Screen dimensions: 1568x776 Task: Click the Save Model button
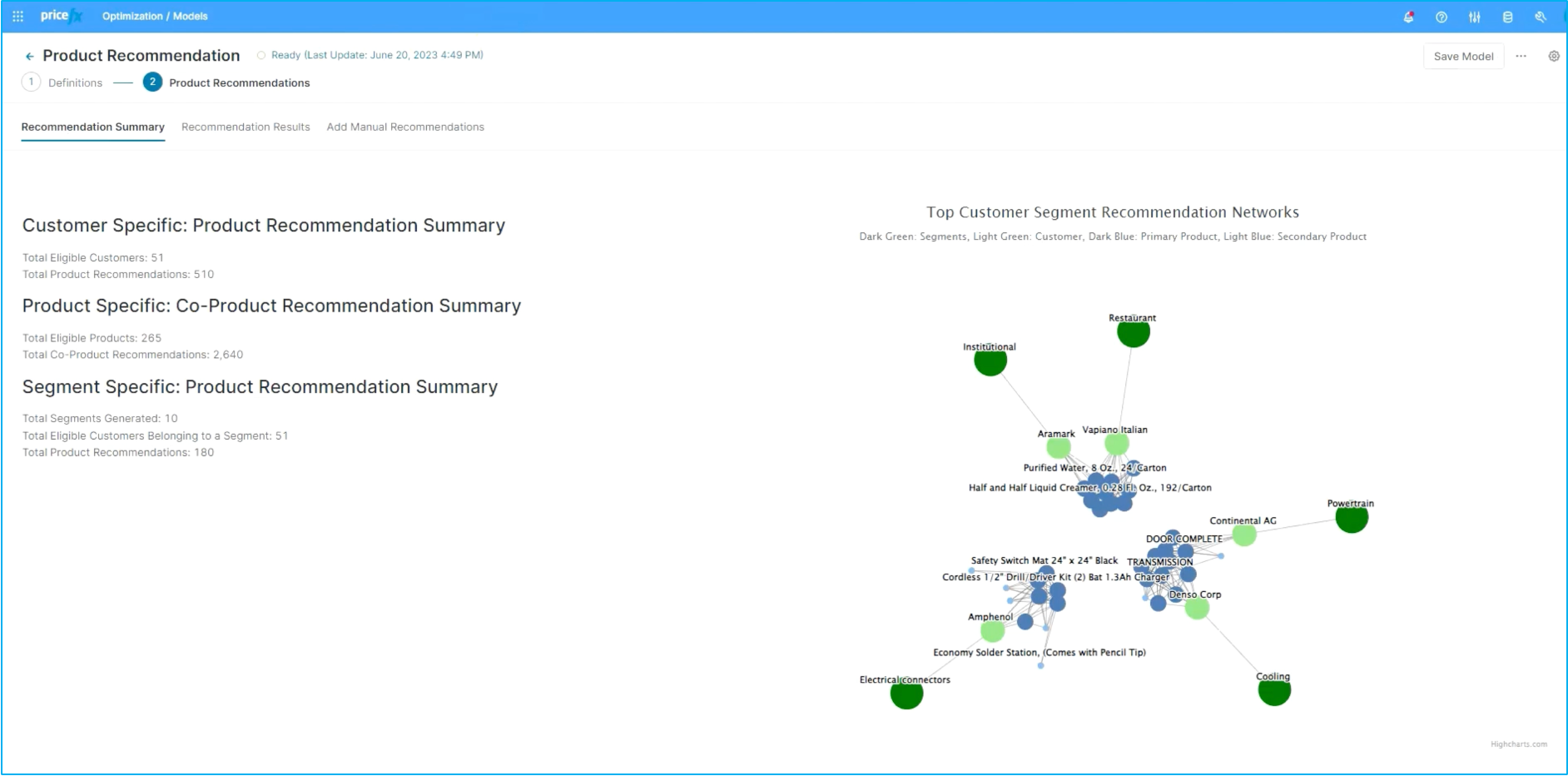point(1463,57)
